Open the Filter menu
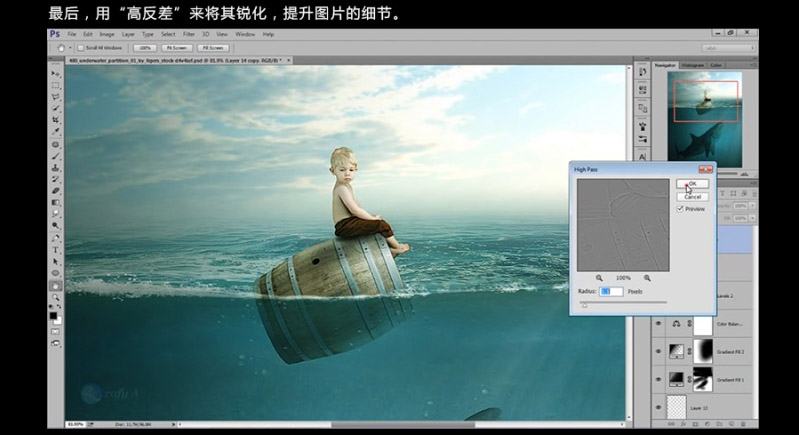The height and width of the screenshot is (435, 799). (x=189, y=34)
